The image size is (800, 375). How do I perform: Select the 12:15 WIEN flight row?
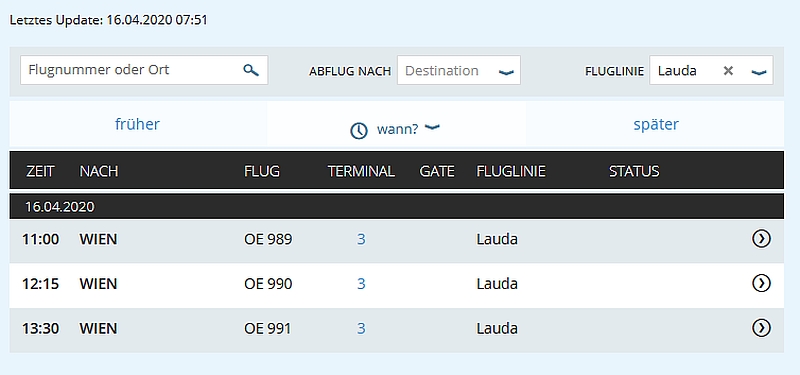[x=397, y=284]
